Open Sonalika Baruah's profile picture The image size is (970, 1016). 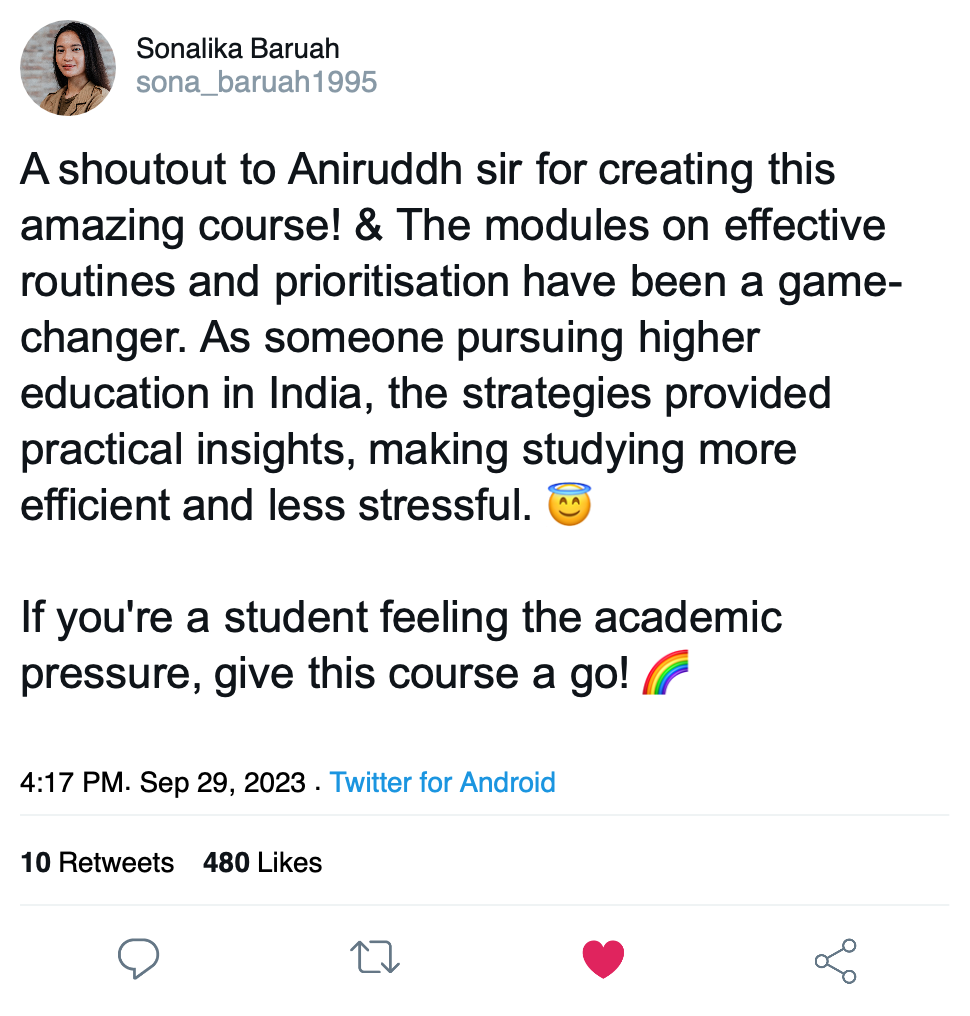[68, 69]
